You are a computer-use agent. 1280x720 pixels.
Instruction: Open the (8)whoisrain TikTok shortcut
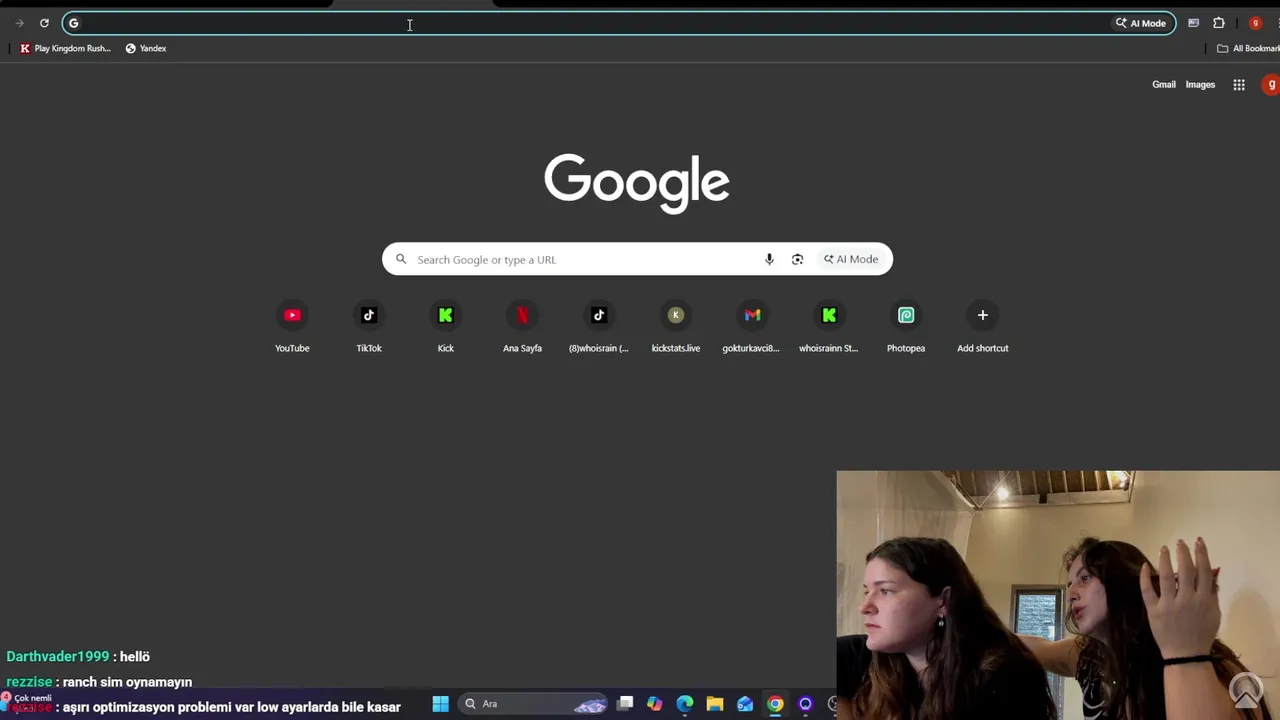tap(599, 328)
